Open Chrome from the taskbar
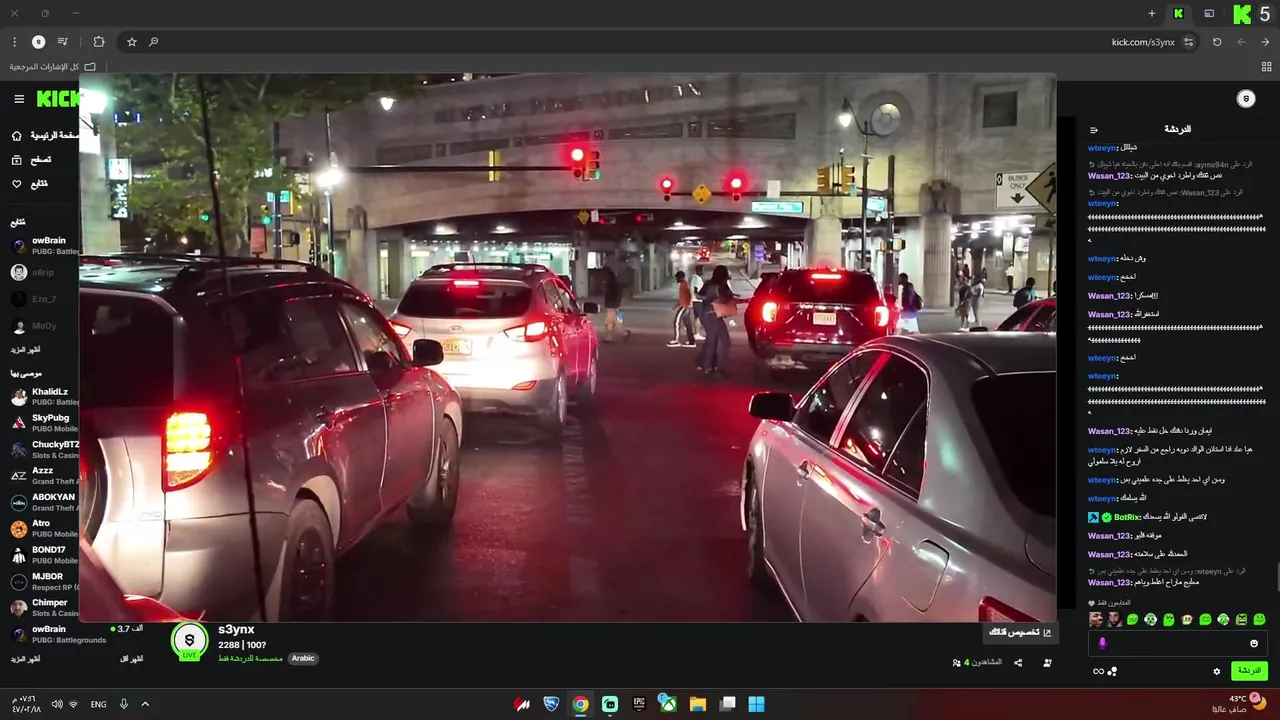The width and height of the screenshot is (1280, 720). (x=580, y=704)
